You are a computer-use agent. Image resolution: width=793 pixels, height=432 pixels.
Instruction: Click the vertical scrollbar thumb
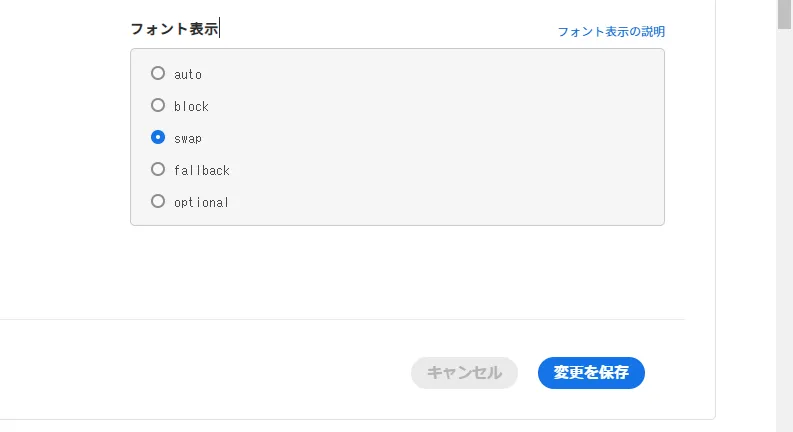(784, 12)
